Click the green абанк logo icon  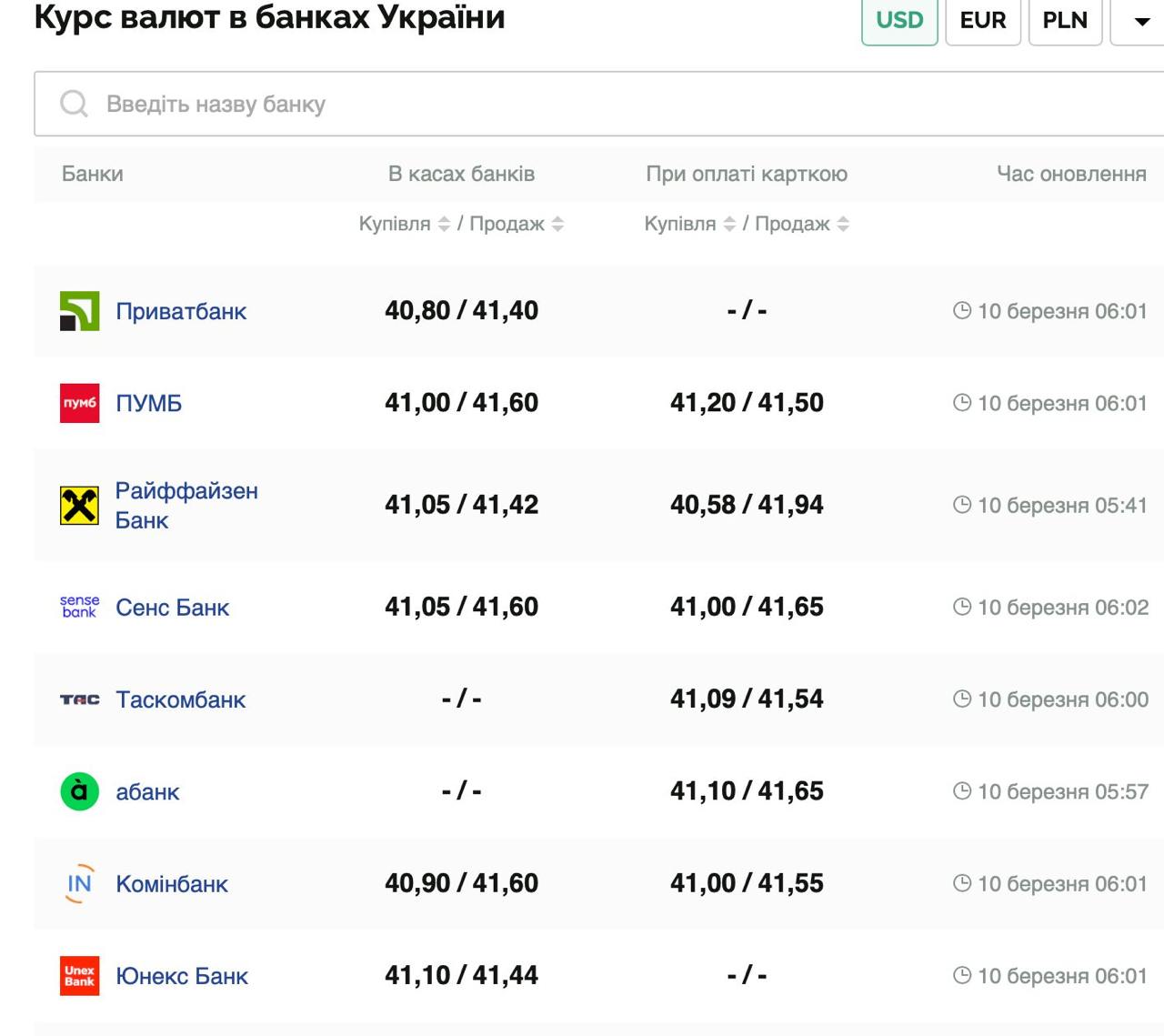tap(79, 791)
